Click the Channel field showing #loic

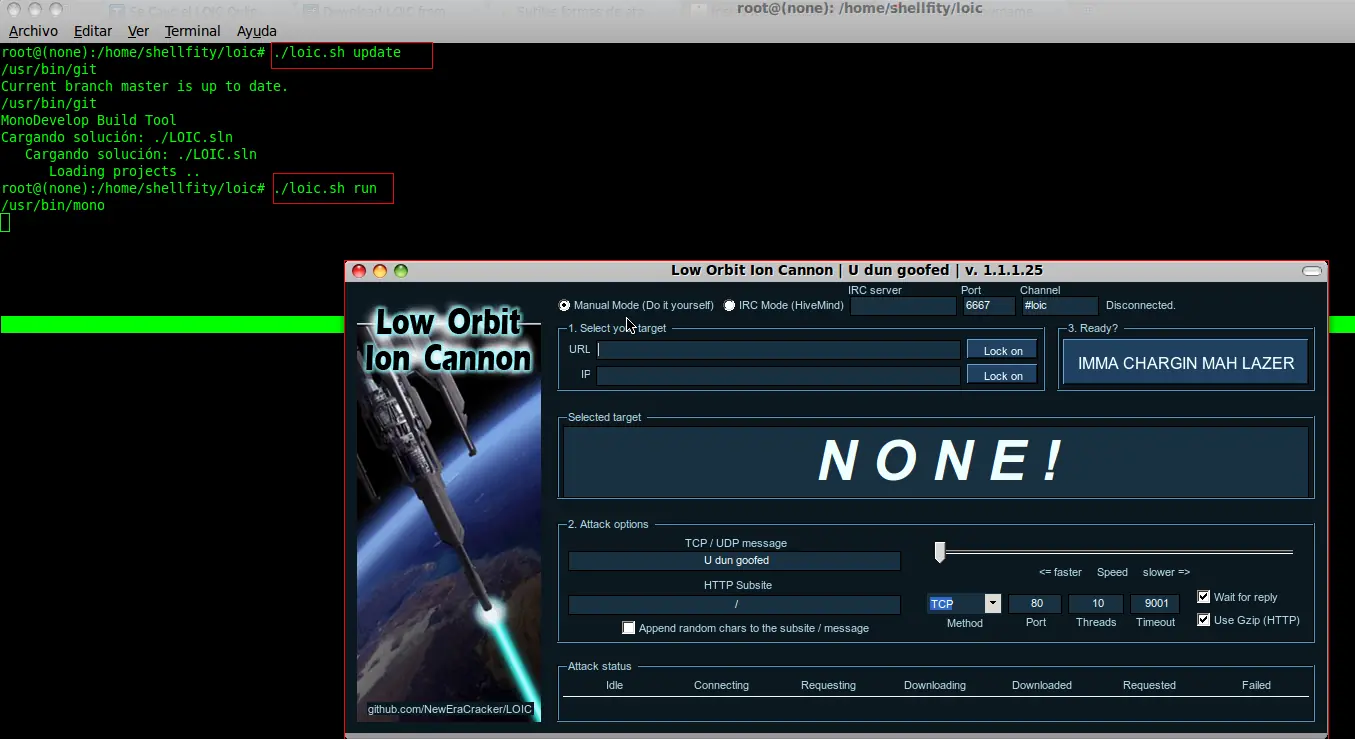point(1059,306)
